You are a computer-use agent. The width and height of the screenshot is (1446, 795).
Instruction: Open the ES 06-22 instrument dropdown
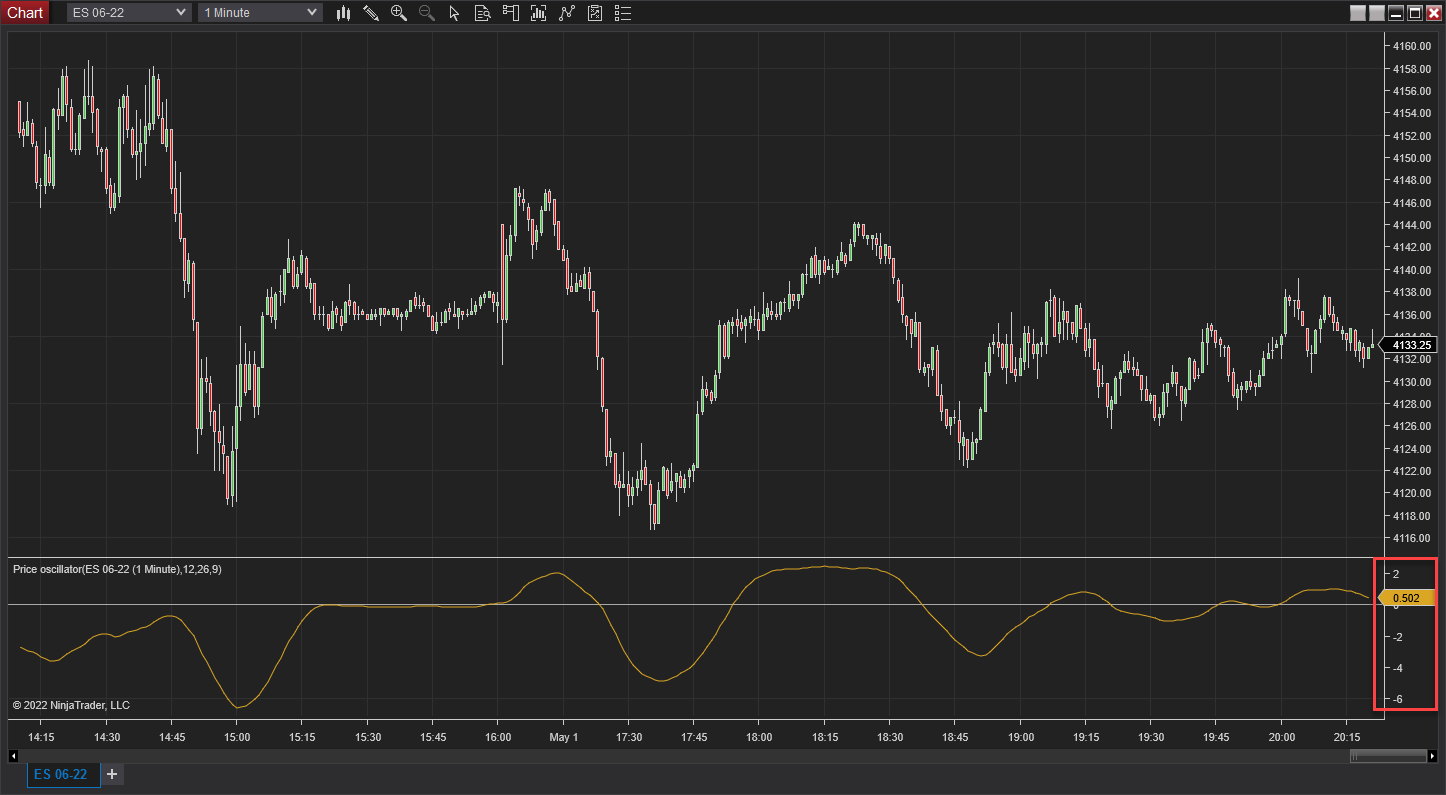pos(127,12)
